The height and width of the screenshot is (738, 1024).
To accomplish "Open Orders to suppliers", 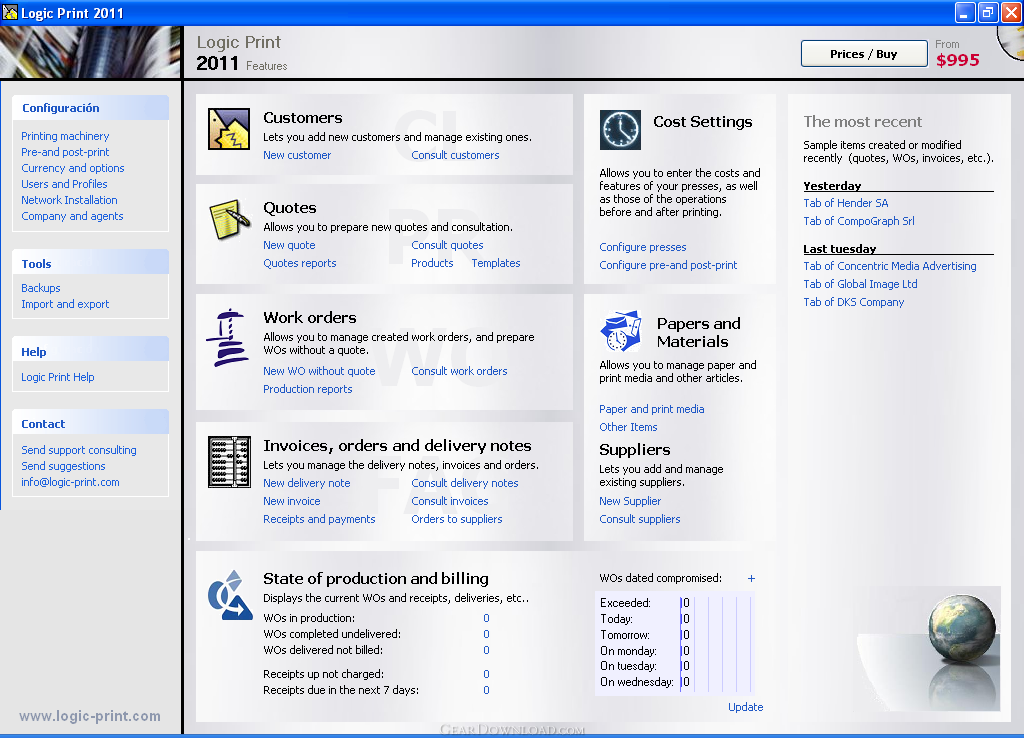I will pyautogui.click(x=456, y=519).
